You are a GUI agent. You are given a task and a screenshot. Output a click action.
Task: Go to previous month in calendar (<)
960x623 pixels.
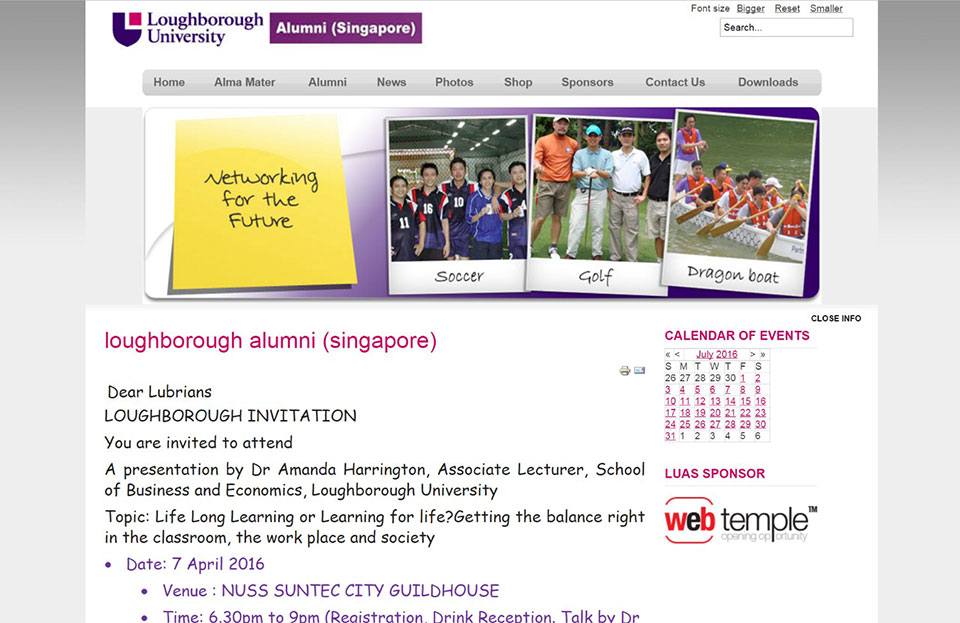(677, 354)
